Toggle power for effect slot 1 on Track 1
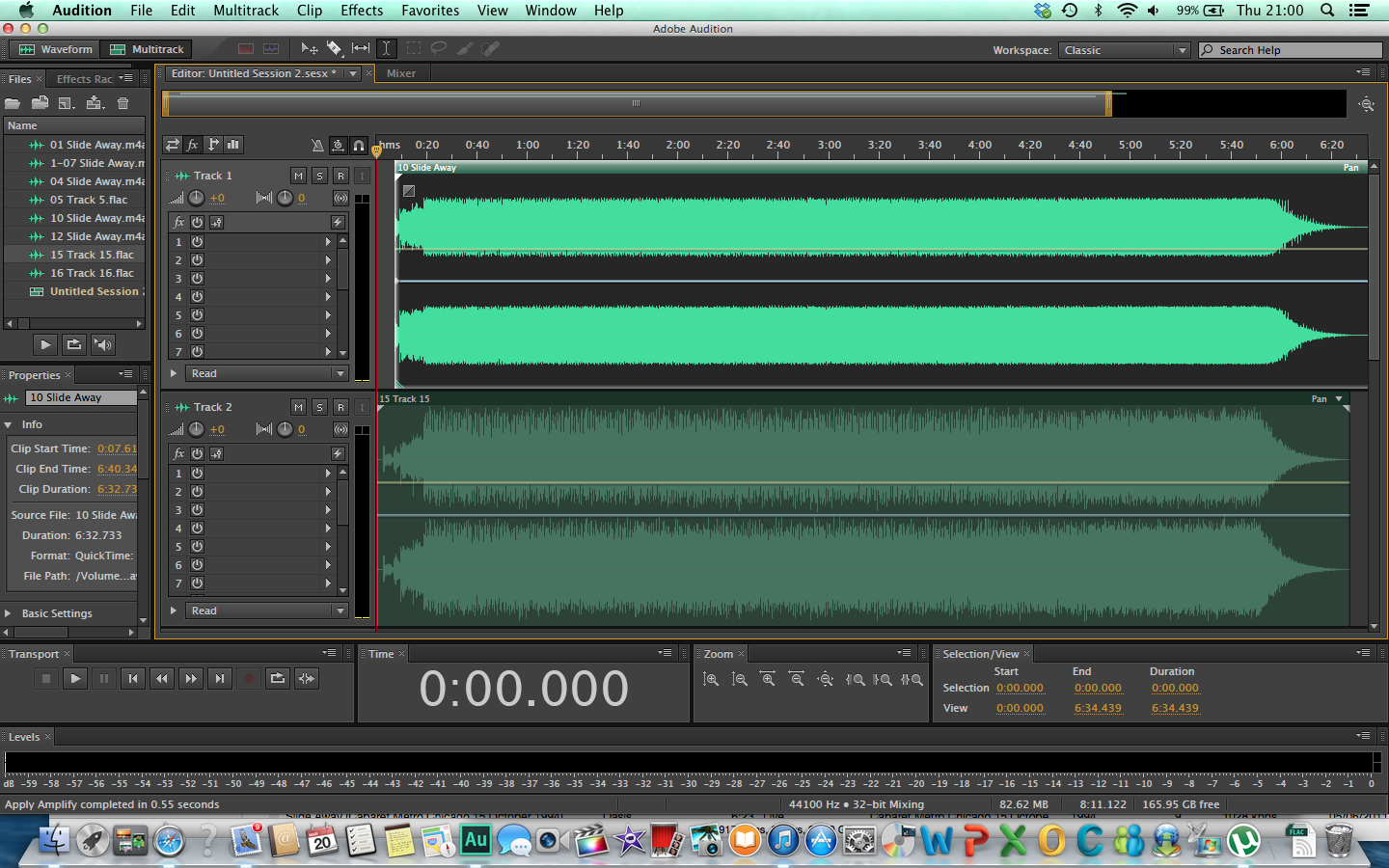Viewport: 1389px width, 868px height. 197,242
